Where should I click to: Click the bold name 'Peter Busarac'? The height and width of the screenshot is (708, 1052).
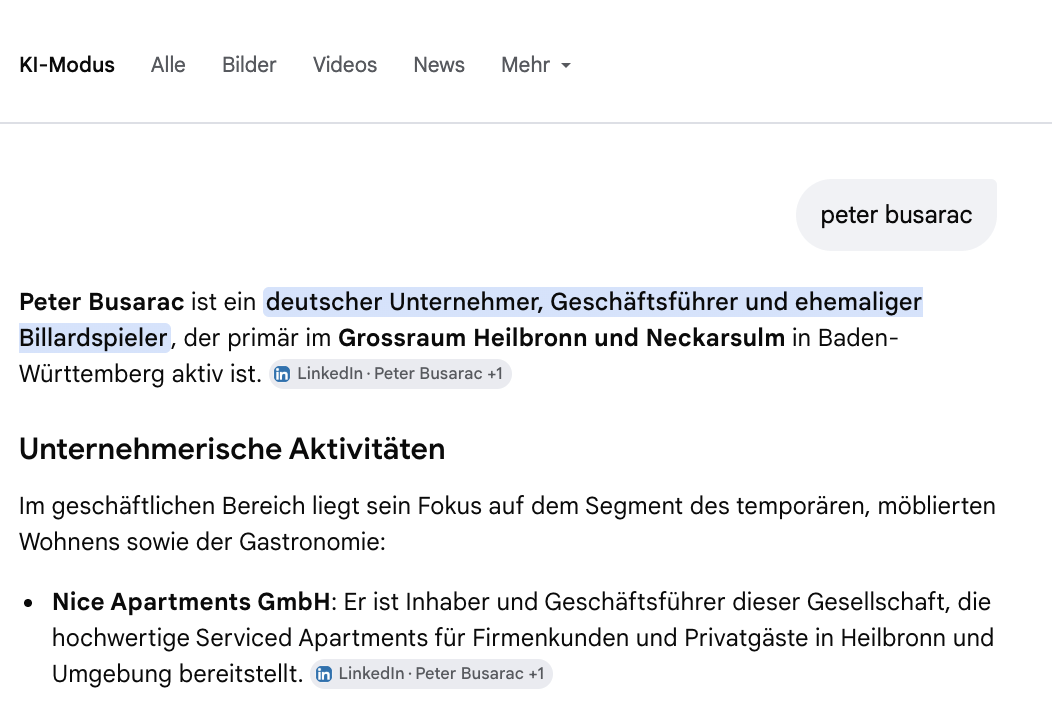pos(101,302)
